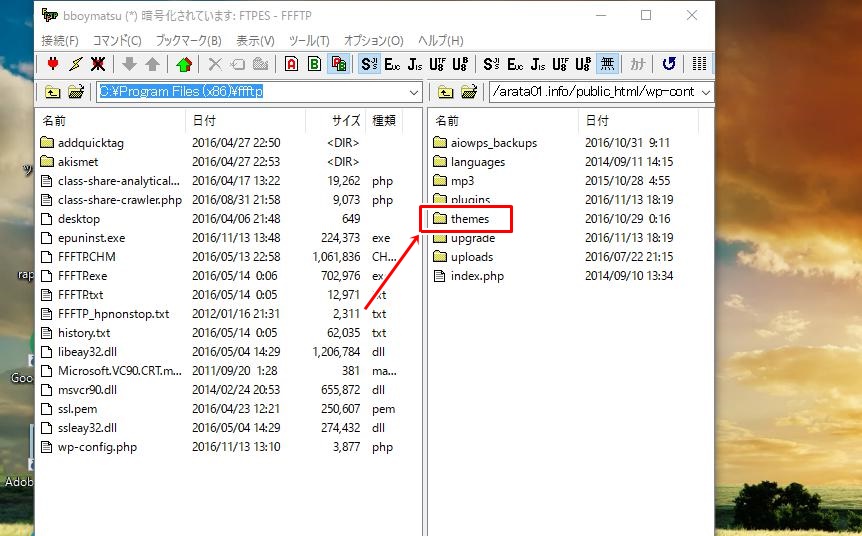The width and height of the screenshot is (862, 536).
Task: Sort local files by サイズ column
Action: point(335,120)
